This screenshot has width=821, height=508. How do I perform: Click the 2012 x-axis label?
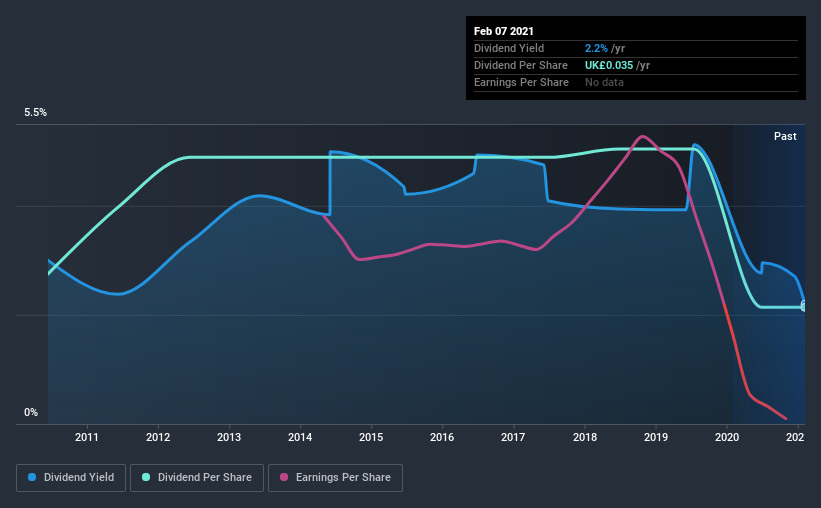pyautogui.click(x=158, y=437)
